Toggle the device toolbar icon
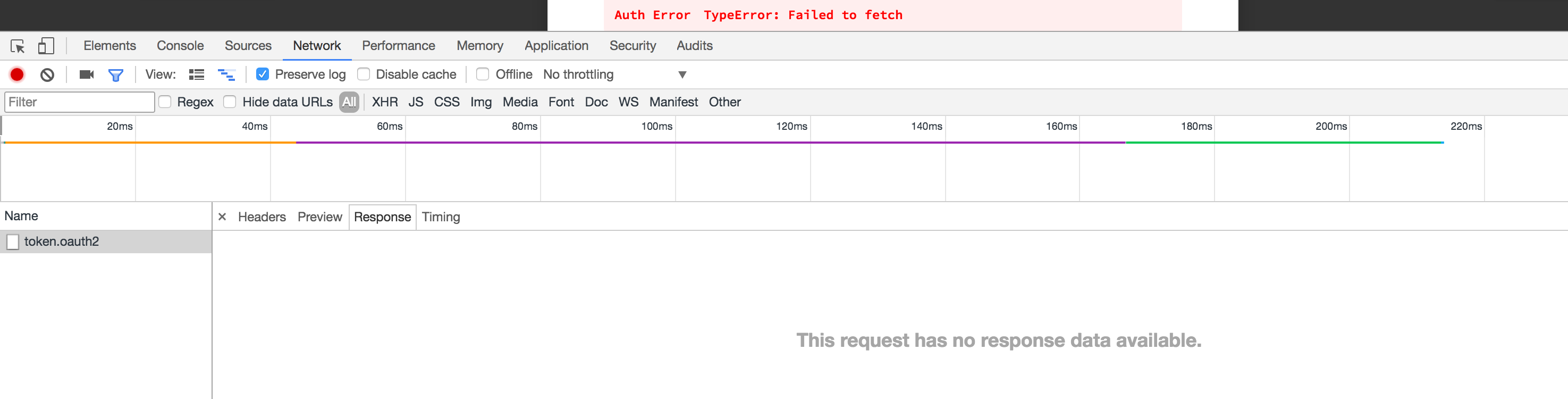Viewport: 1568px width, 399px height. point(46,46)
